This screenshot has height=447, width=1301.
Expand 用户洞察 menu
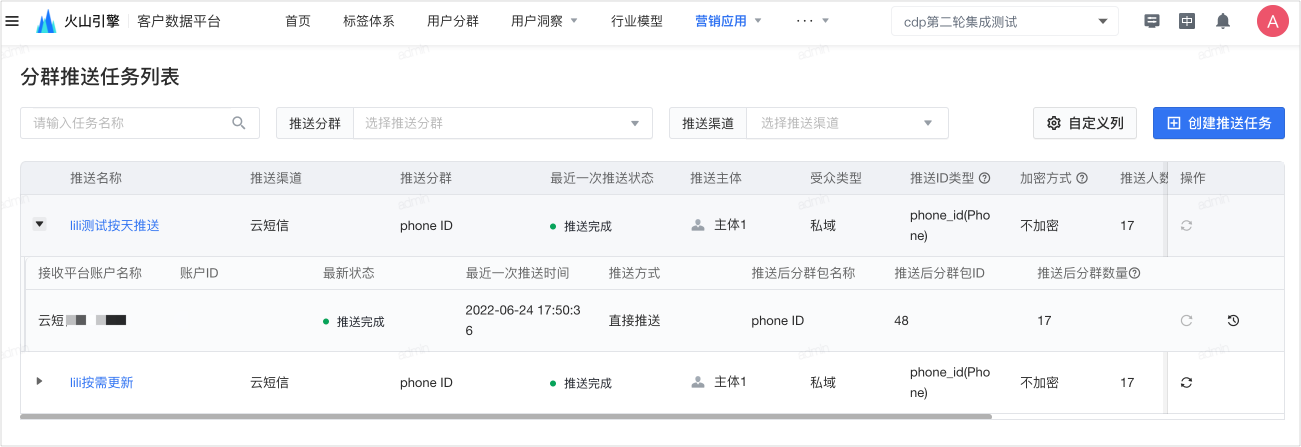(544, 21)
